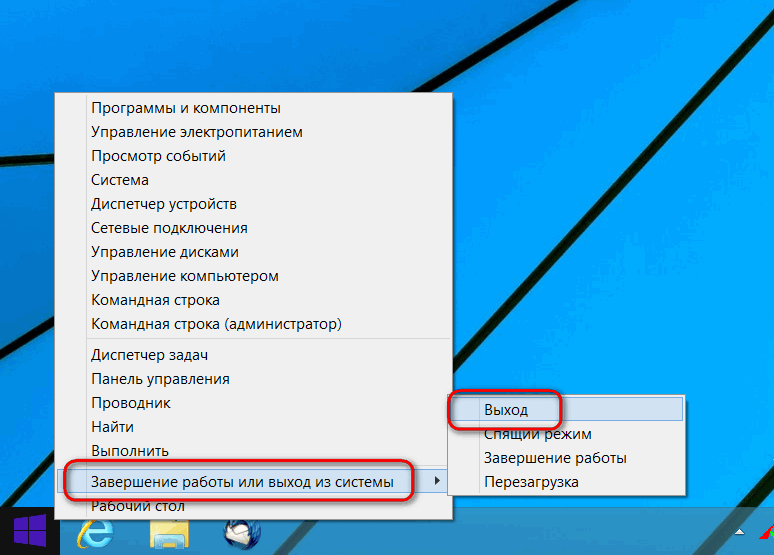Open Internet Explorer from the taskbar
The height and width of the screenshot is (555, 774).
[x=95, y=533]
